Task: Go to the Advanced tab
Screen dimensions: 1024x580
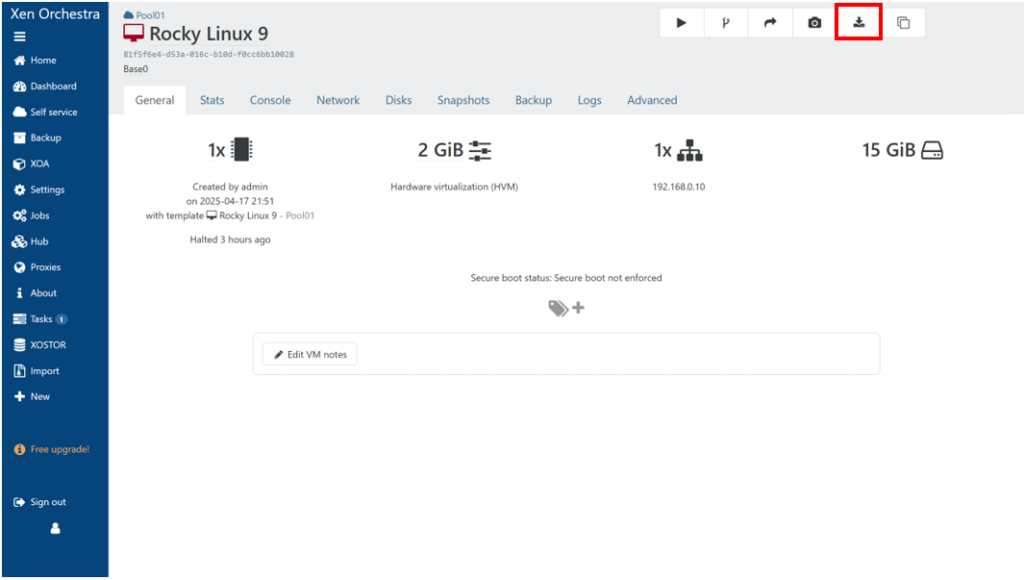Action: pyautogui.click(x=652, y=100)
